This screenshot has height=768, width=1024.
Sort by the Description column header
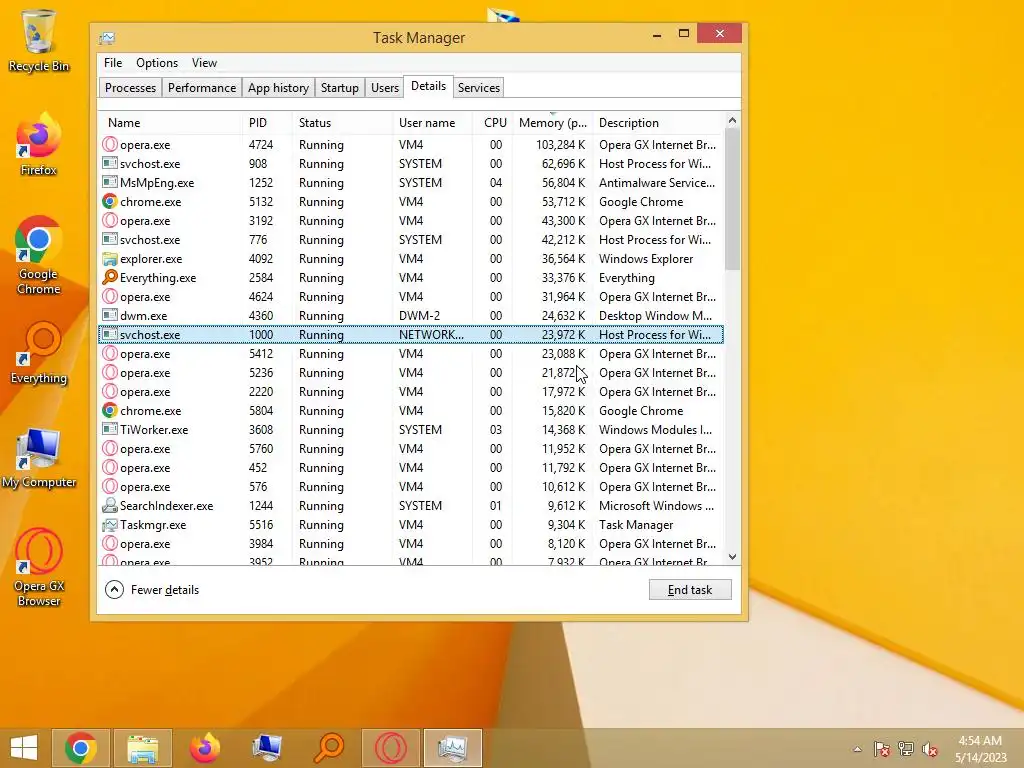[x=658, y=123]
